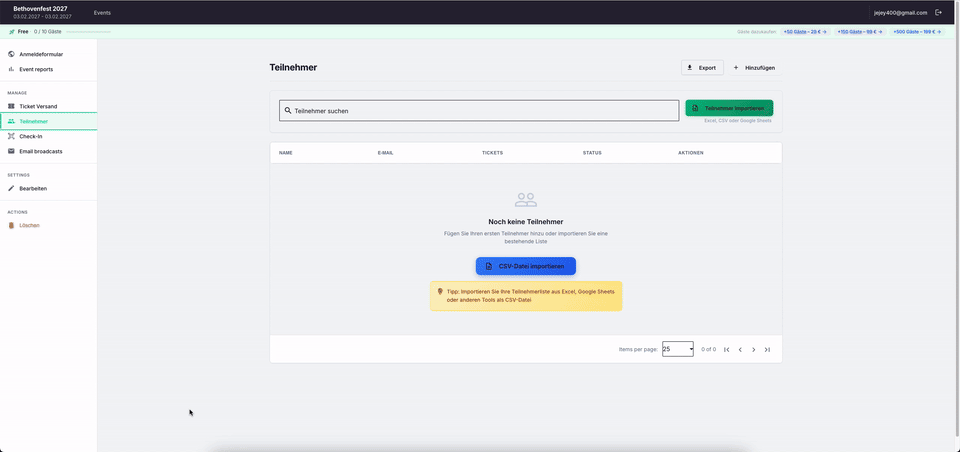Click the Export button
This screenshot has height=452, width=960.
click(702, 67)
